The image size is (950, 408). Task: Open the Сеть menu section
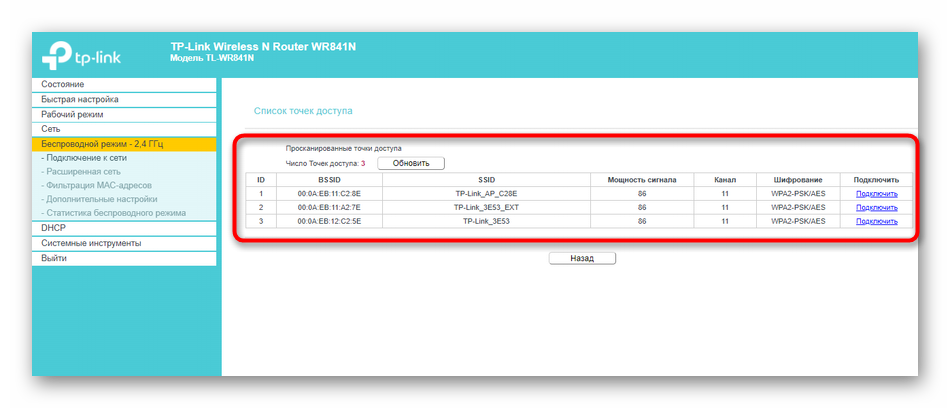click(x=124, y=129)
